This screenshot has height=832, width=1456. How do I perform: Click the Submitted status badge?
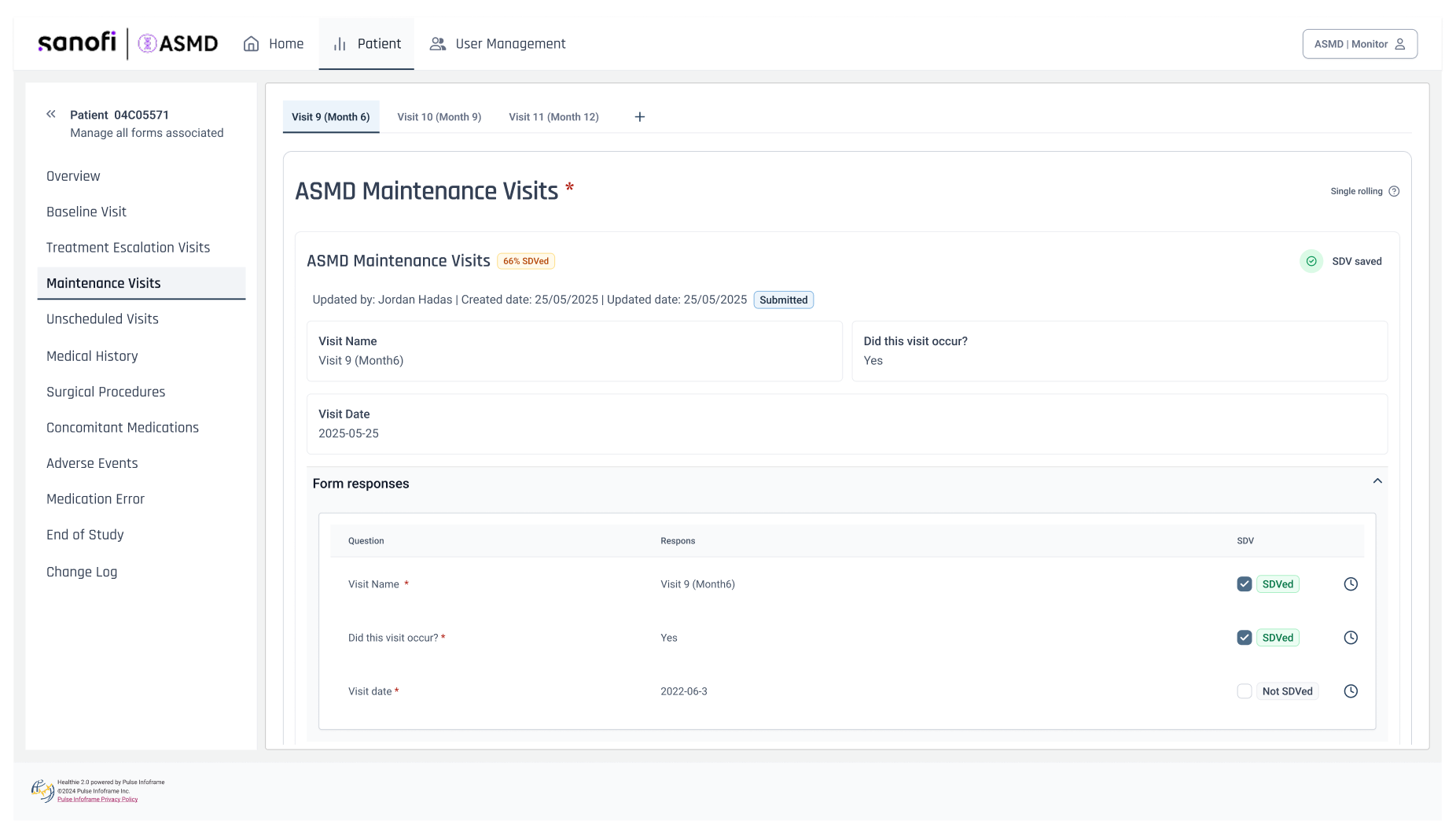click(x=784, y=300)
